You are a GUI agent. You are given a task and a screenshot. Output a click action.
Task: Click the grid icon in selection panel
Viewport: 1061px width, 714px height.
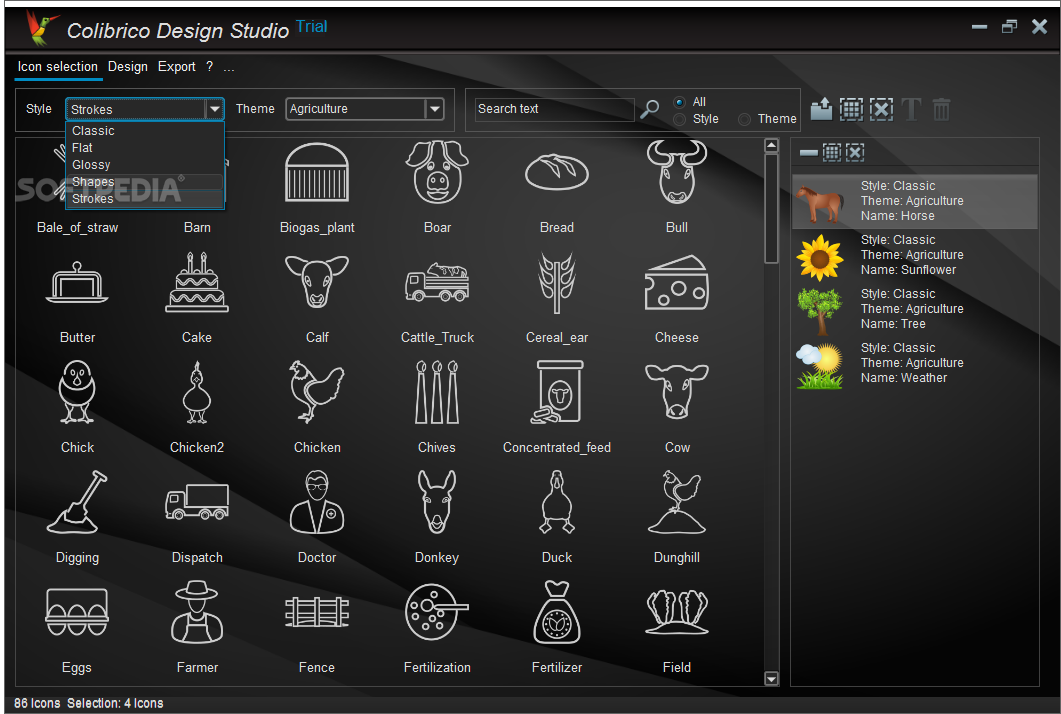click(832, 152)
